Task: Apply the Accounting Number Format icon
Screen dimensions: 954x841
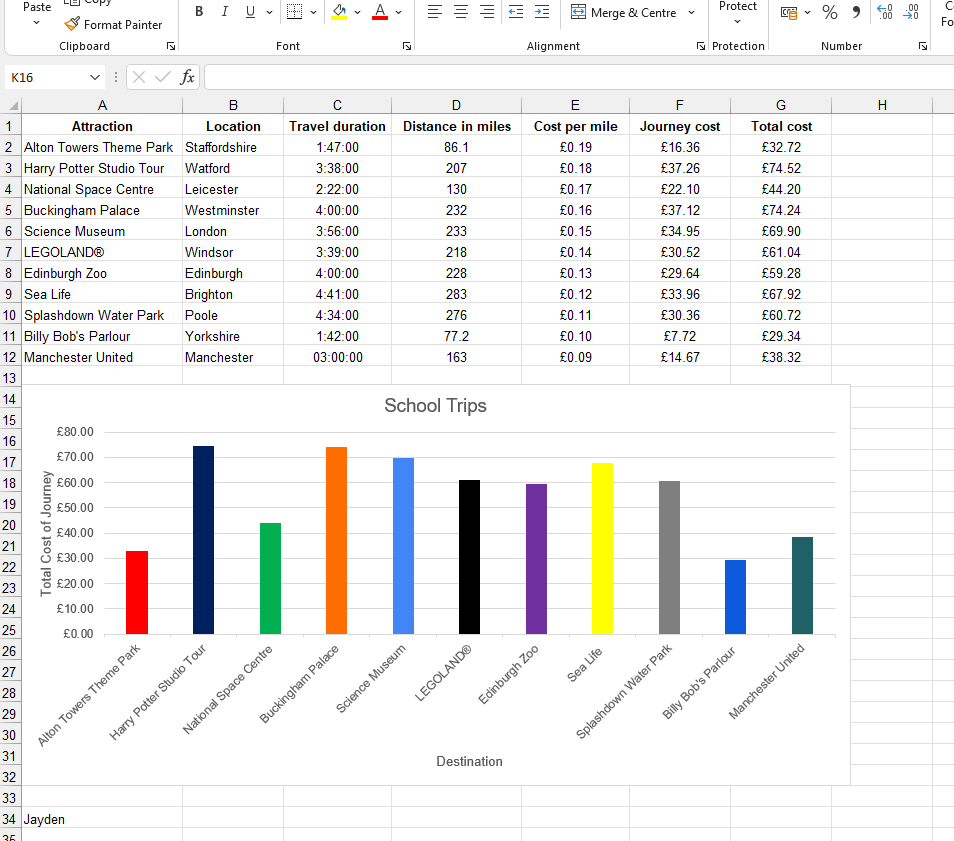Action: [789, 12]
